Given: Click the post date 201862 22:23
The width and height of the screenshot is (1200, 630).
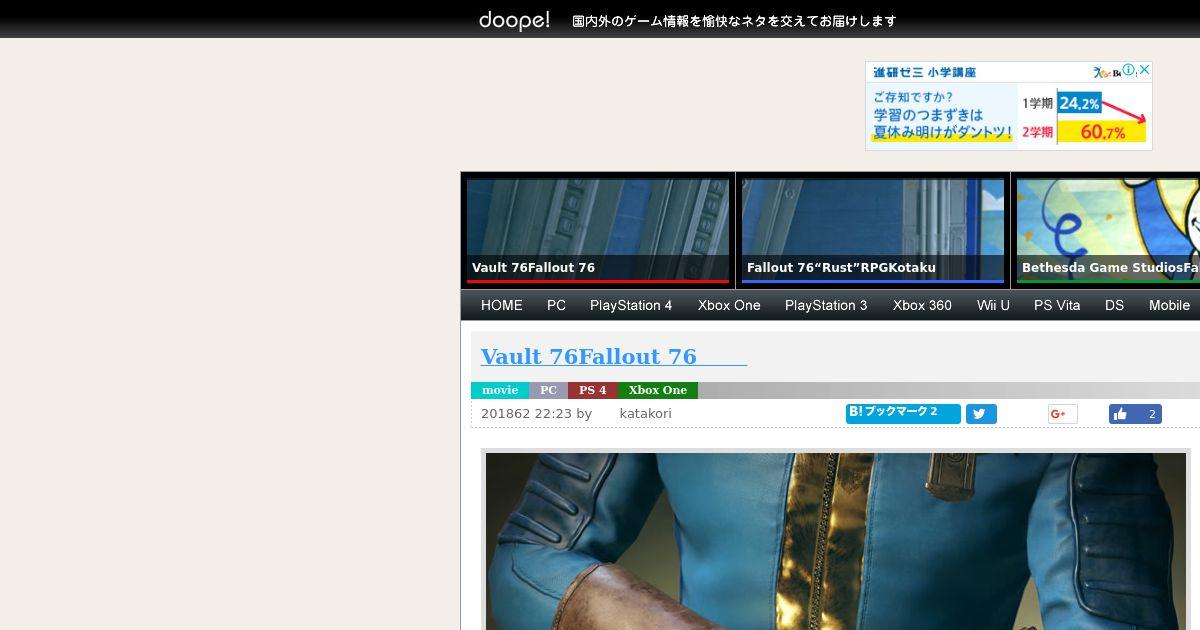Looking at the screenshot, I should pos(526,414).
